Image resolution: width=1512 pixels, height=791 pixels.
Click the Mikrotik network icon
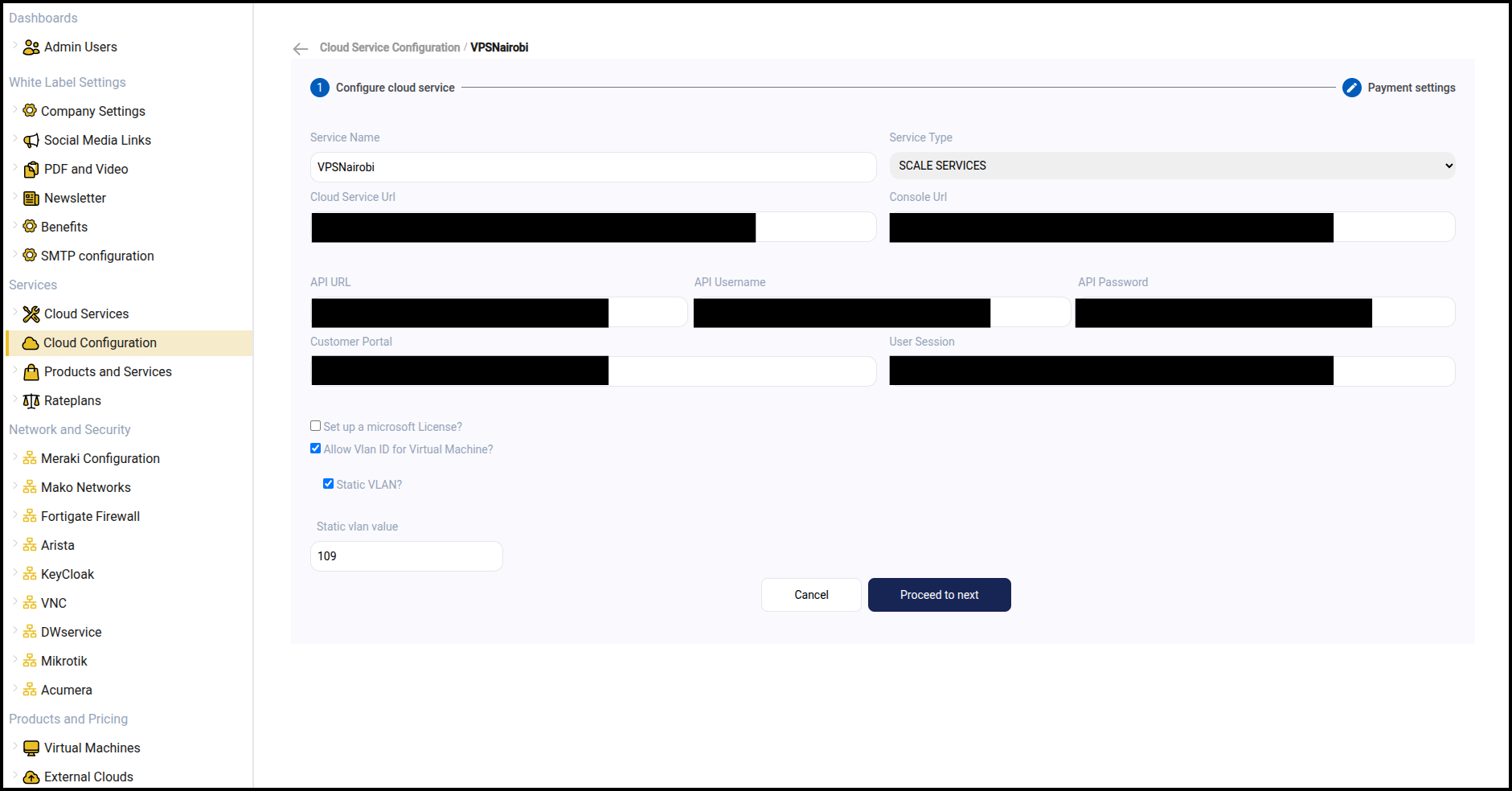pos(30,661)
